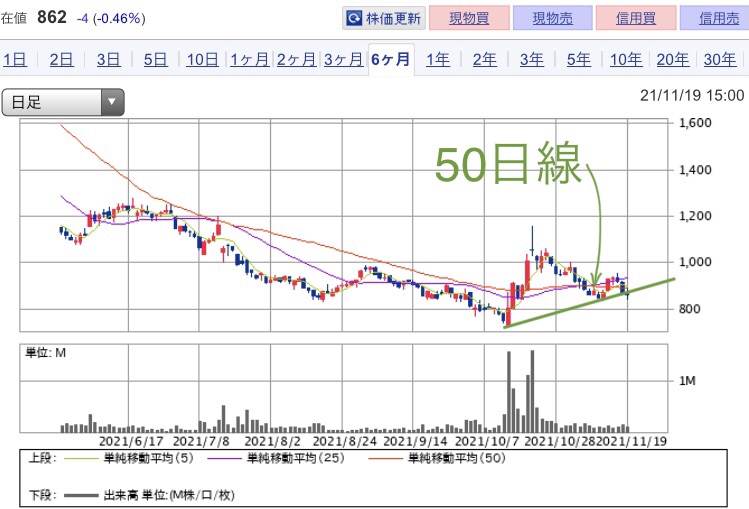Viewport: 749px width, 509px height.
Task: Select the 2日 period tab
Action: tap(61, 59)
